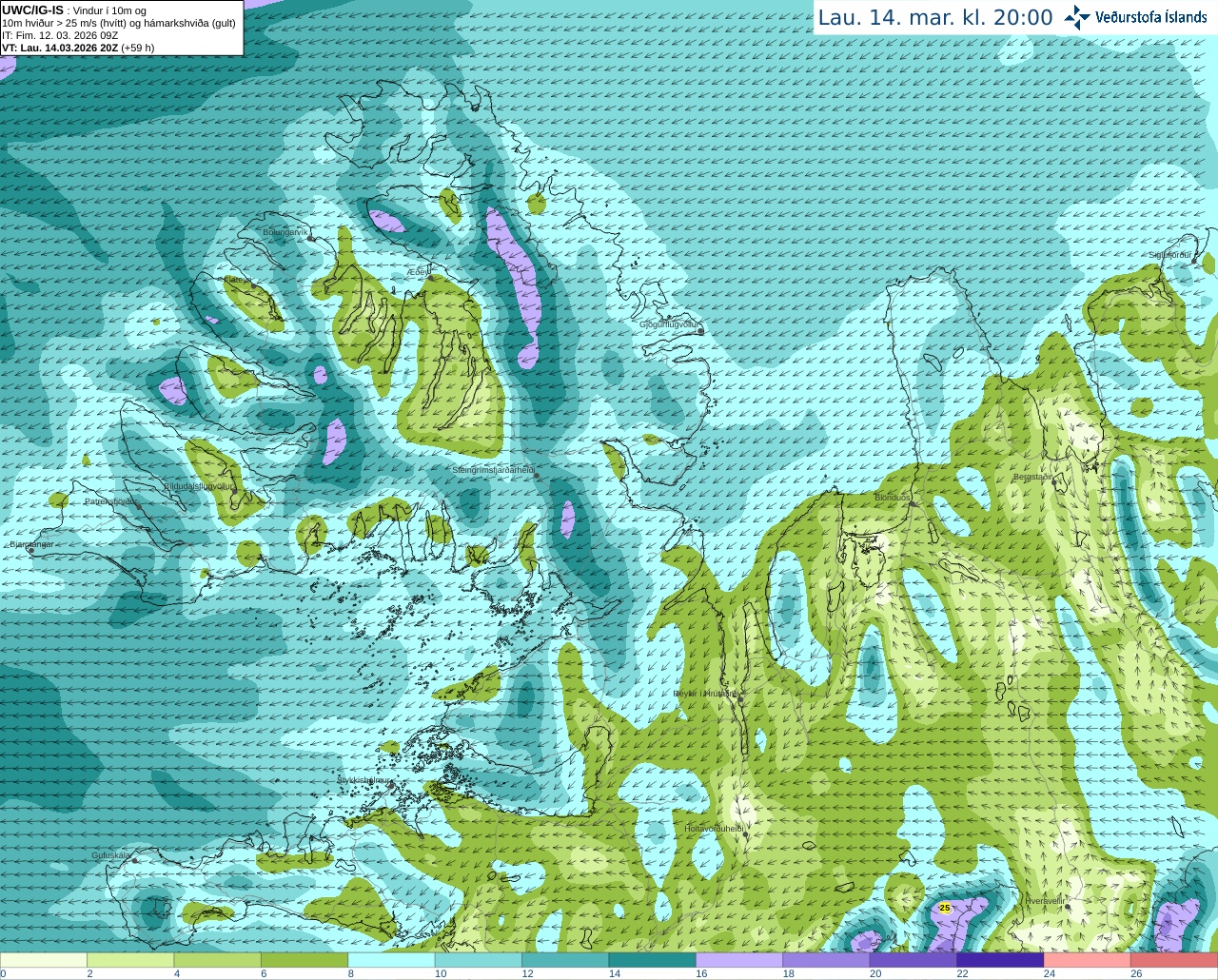Click the Bjargtangar station dot
Screen dimensions: 1218x980
tap(31, 550)
